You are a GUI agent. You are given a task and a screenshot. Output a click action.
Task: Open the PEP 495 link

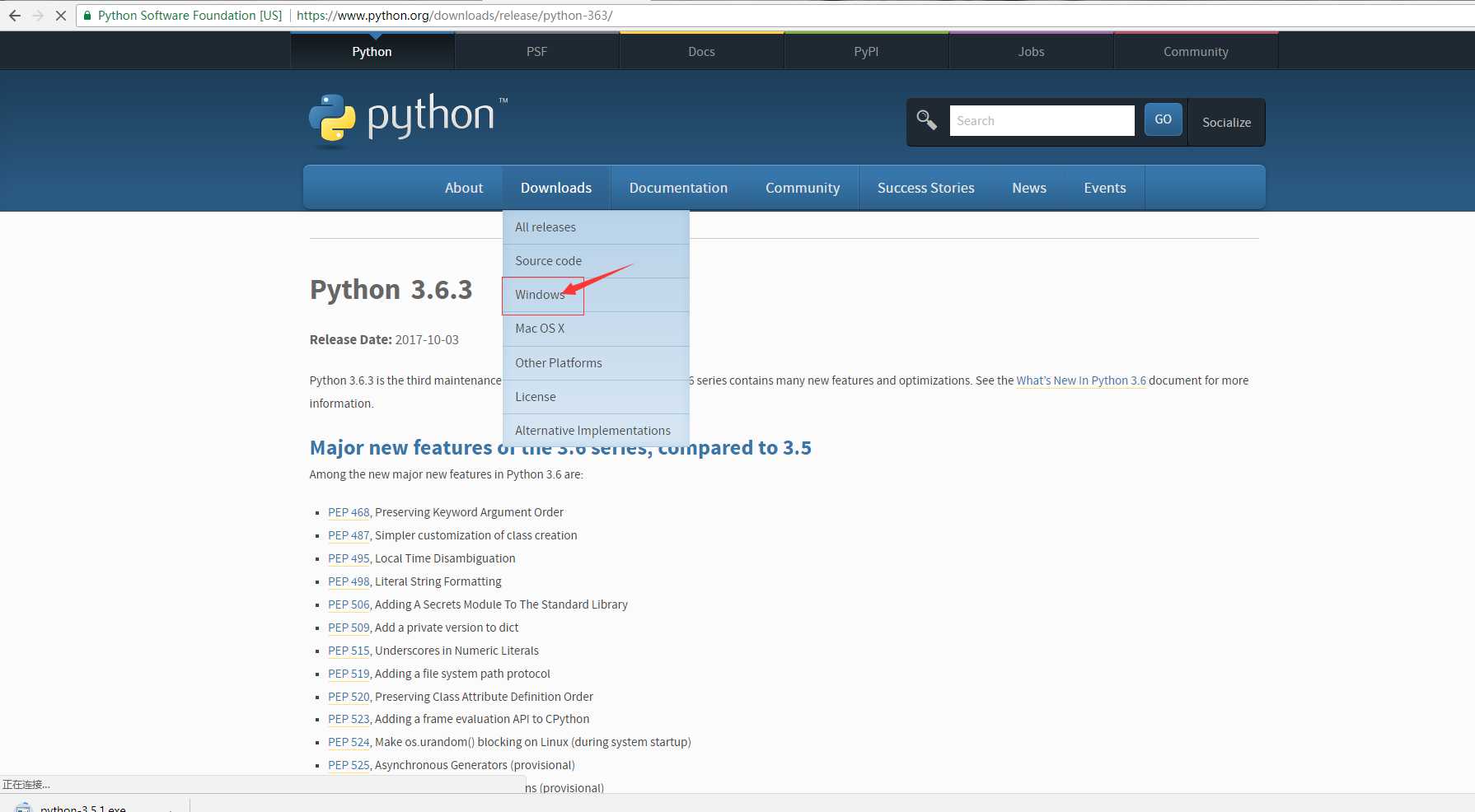click(x=349, y=558)
